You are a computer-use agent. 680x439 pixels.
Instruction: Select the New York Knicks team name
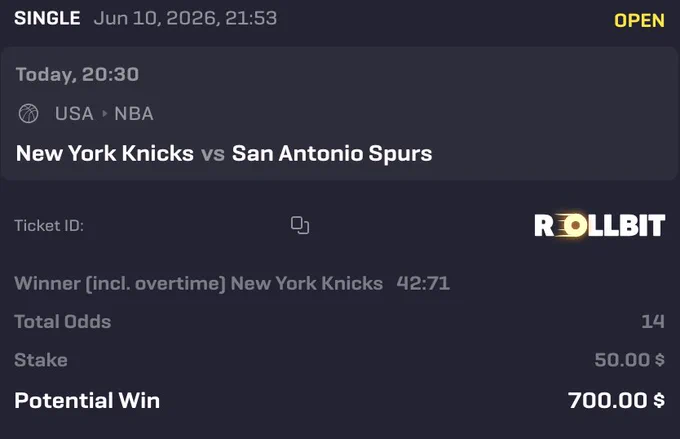105,153
